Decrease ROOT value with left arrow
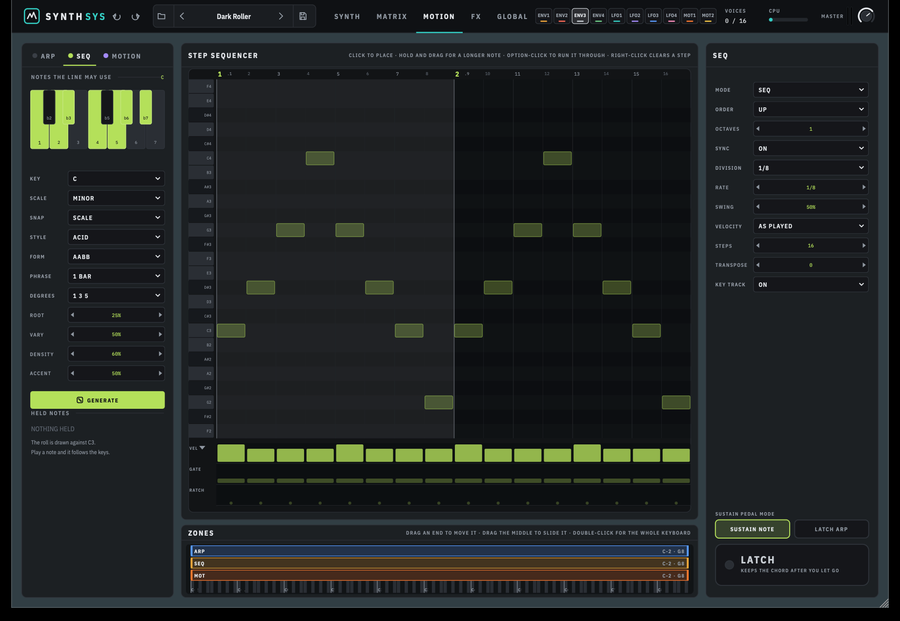900x621 pixels. point(72,315)
